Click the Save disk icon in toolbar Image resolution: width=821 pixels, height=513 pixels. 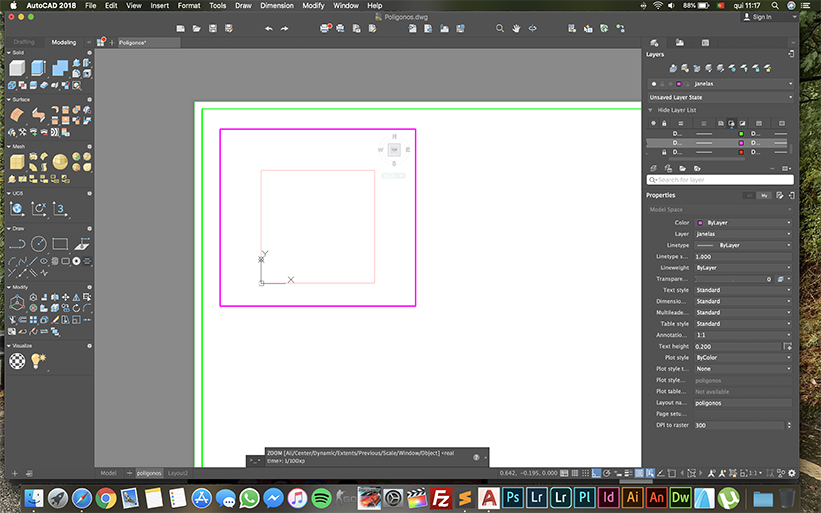coord(213,29)
